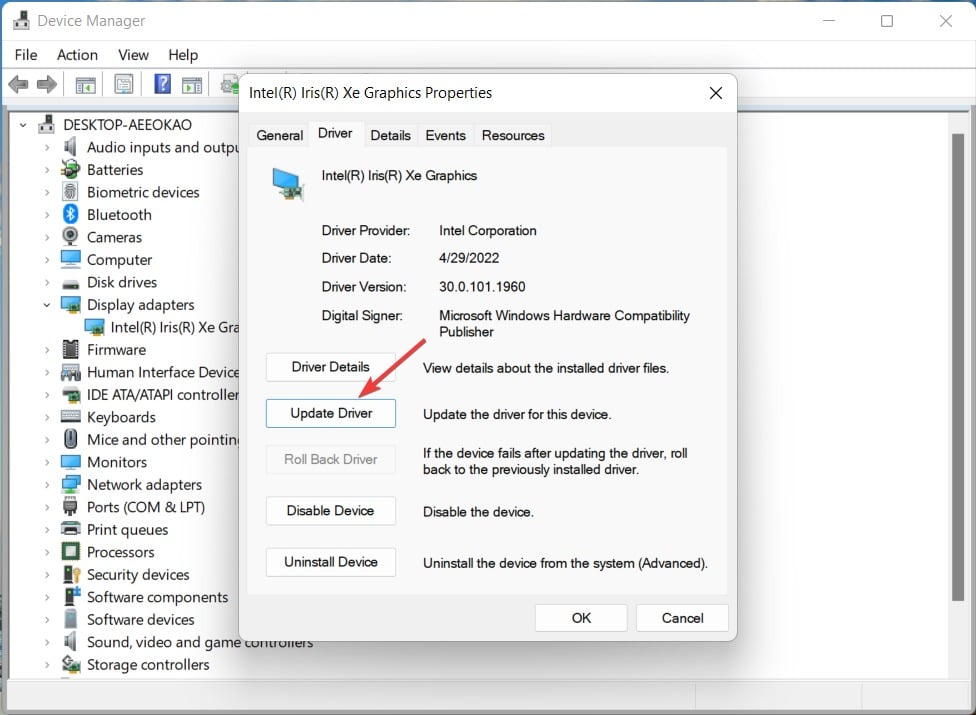The width and height of the screenshot is (976, 715).
Task: Select the Driver tab
Action: (335, 133)
